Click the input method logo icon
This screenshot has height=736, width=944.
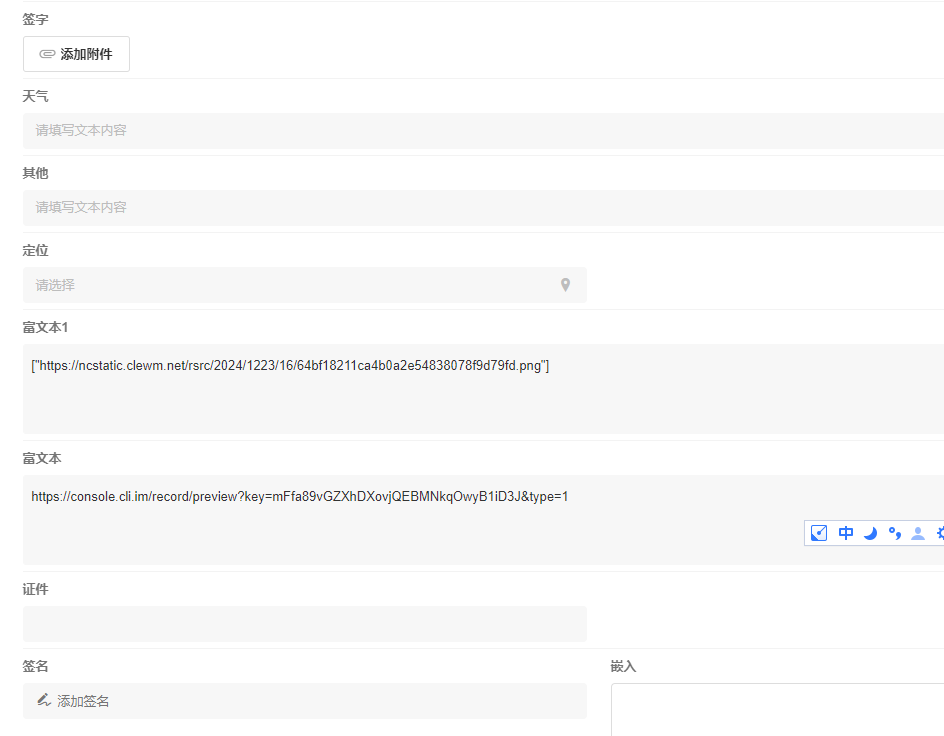819,533
